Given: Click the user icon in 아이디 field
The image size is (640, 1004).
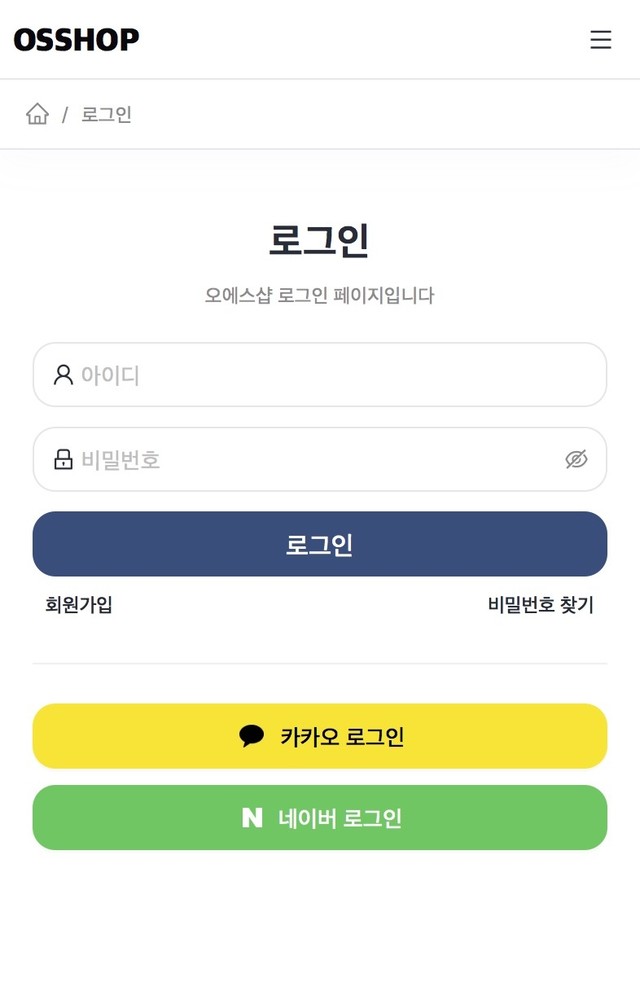Looking at the screenshot, I should 63,375.
